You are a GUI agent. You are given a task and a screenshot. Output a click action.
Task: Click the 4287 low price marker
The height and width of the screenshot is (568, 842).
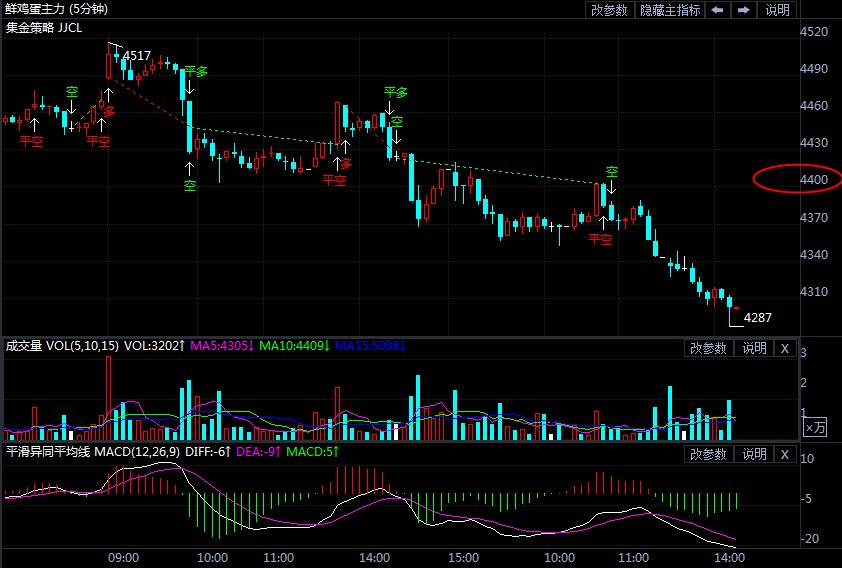click(758, 318)
